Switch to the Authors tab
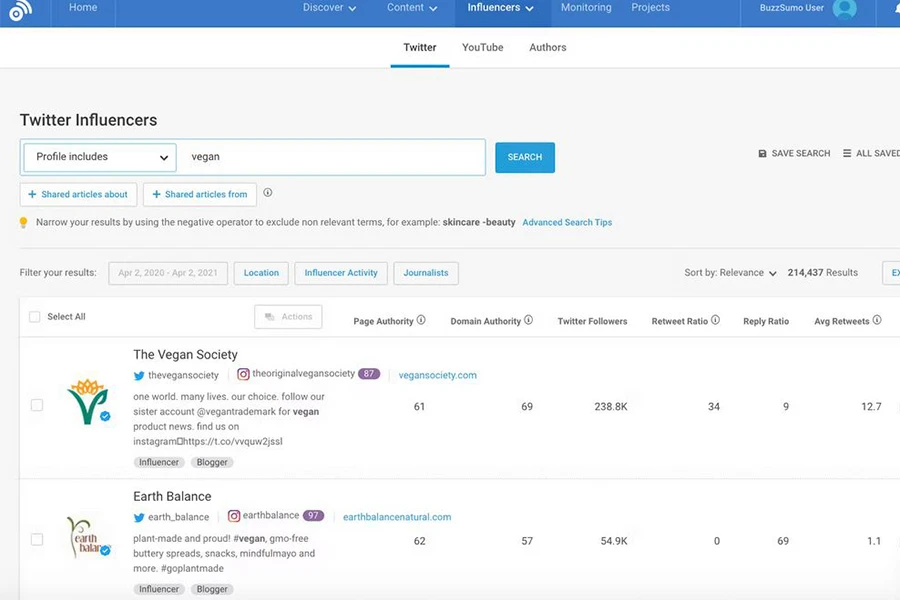This screenshot has height=600, width=900. point(548,48)
